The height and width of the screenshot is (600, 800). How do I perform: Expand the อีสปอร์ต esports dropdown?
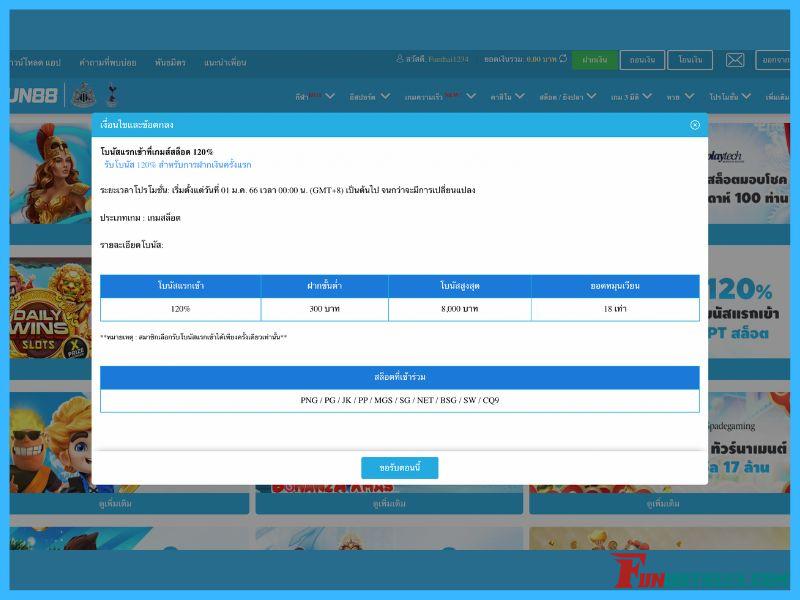coord(369,96)
